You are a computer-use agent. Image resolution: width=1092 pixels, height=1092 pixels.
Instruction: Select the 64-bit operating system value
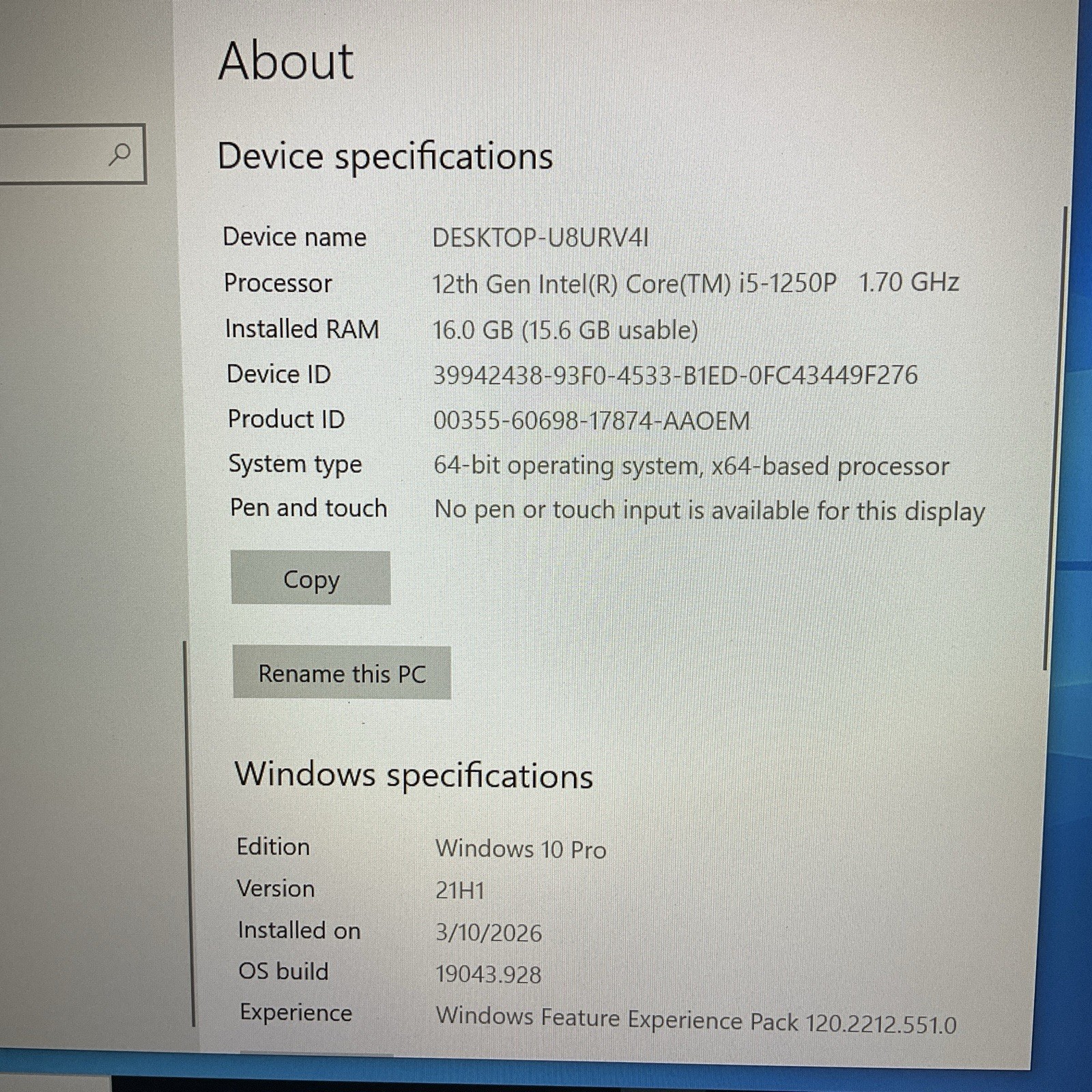click(x=691, y=466)
